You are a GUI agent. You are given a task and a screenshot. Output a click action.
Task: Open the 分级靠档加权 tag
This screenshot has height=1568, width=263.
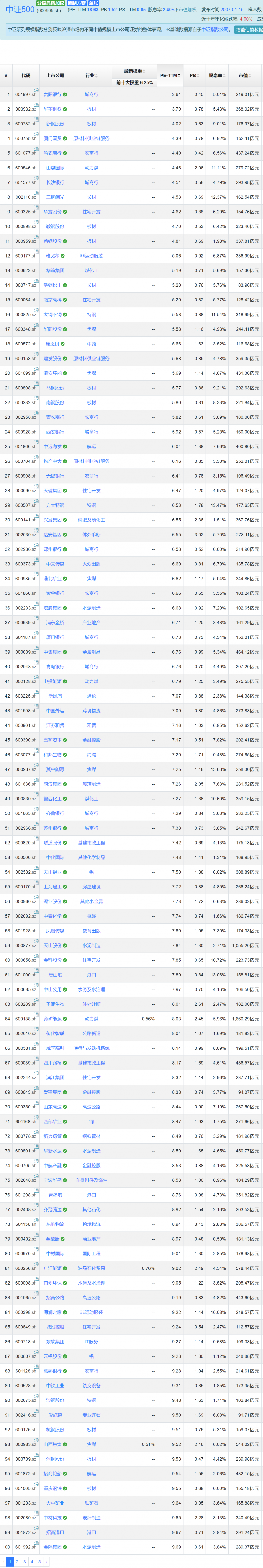51,3
